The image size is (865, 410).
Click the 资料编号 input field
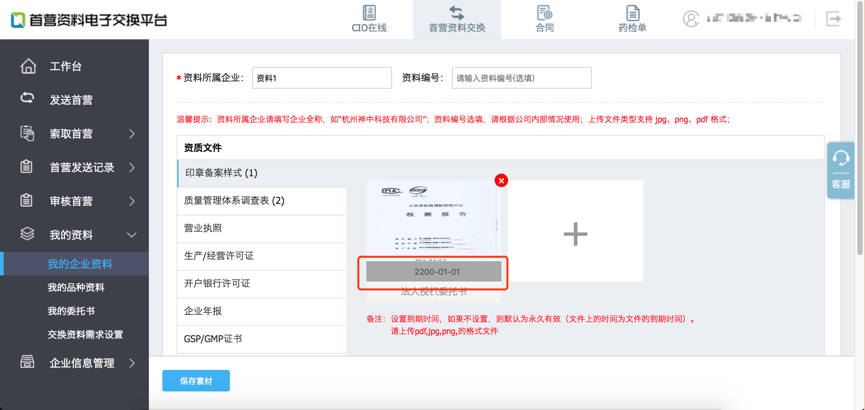pyautogui.click(x=522, y=78)
